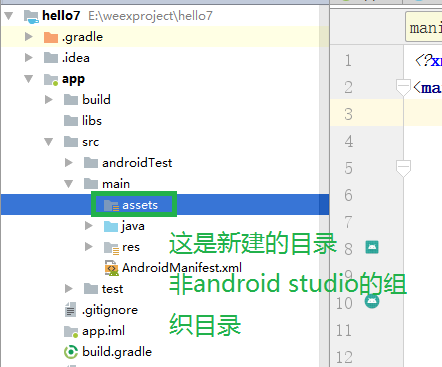Click the hello7 project module icon

point(31,16)
